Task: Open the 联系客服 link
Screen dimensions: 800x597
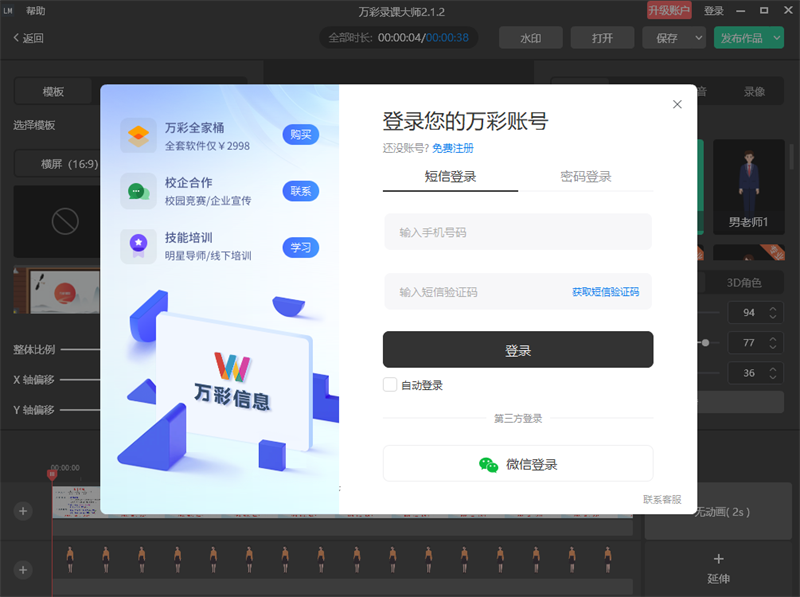Action: (662, 499)
